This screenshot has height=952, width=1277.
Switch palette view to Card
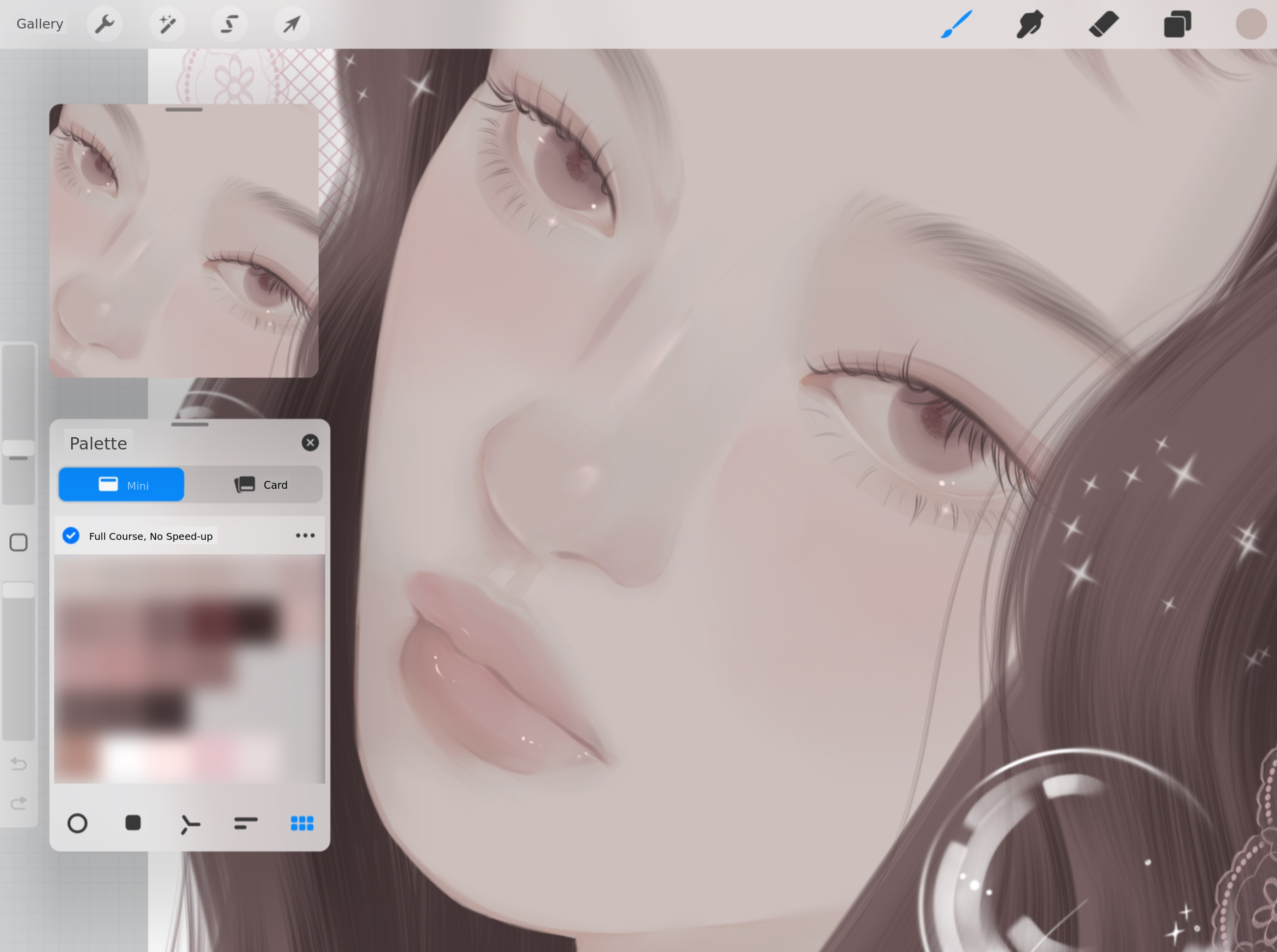click(x=260, y=485)
